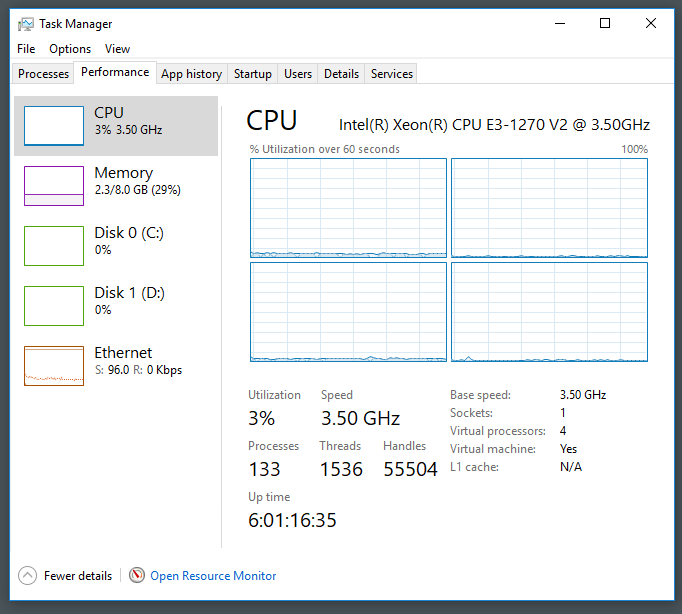Open the Options menu
682x614 pixels.
coord(70,49)
